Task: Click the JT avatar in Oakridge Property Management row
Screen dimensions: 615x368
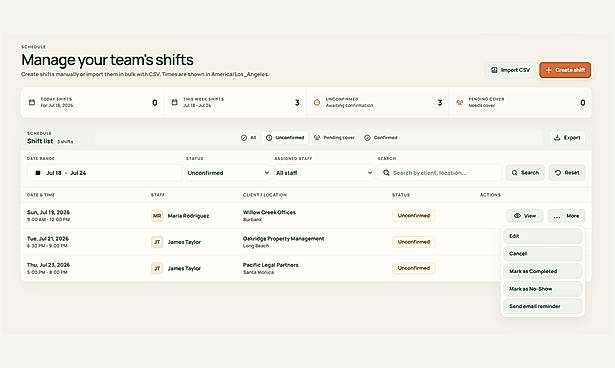Action: pos(157,242)
